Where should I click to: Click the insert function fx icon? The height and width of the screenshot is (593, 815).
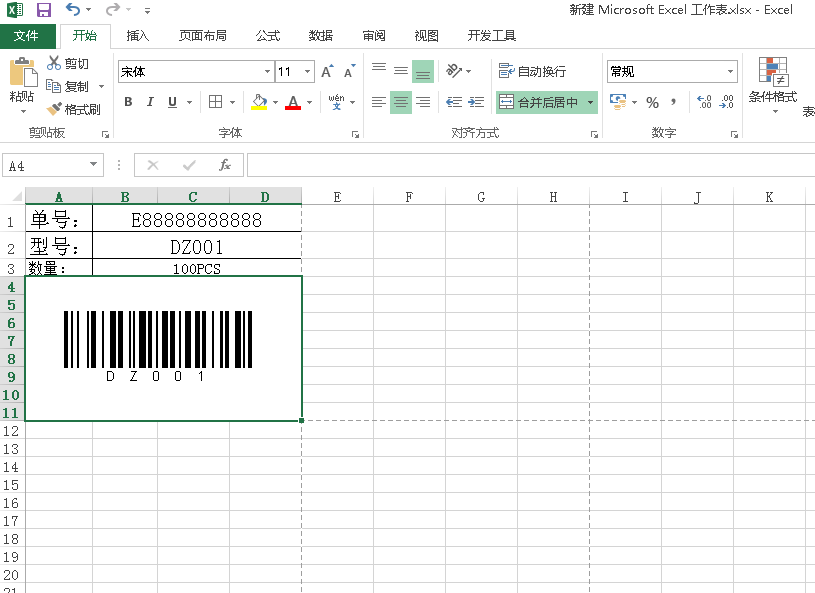(x=225, y=165)
